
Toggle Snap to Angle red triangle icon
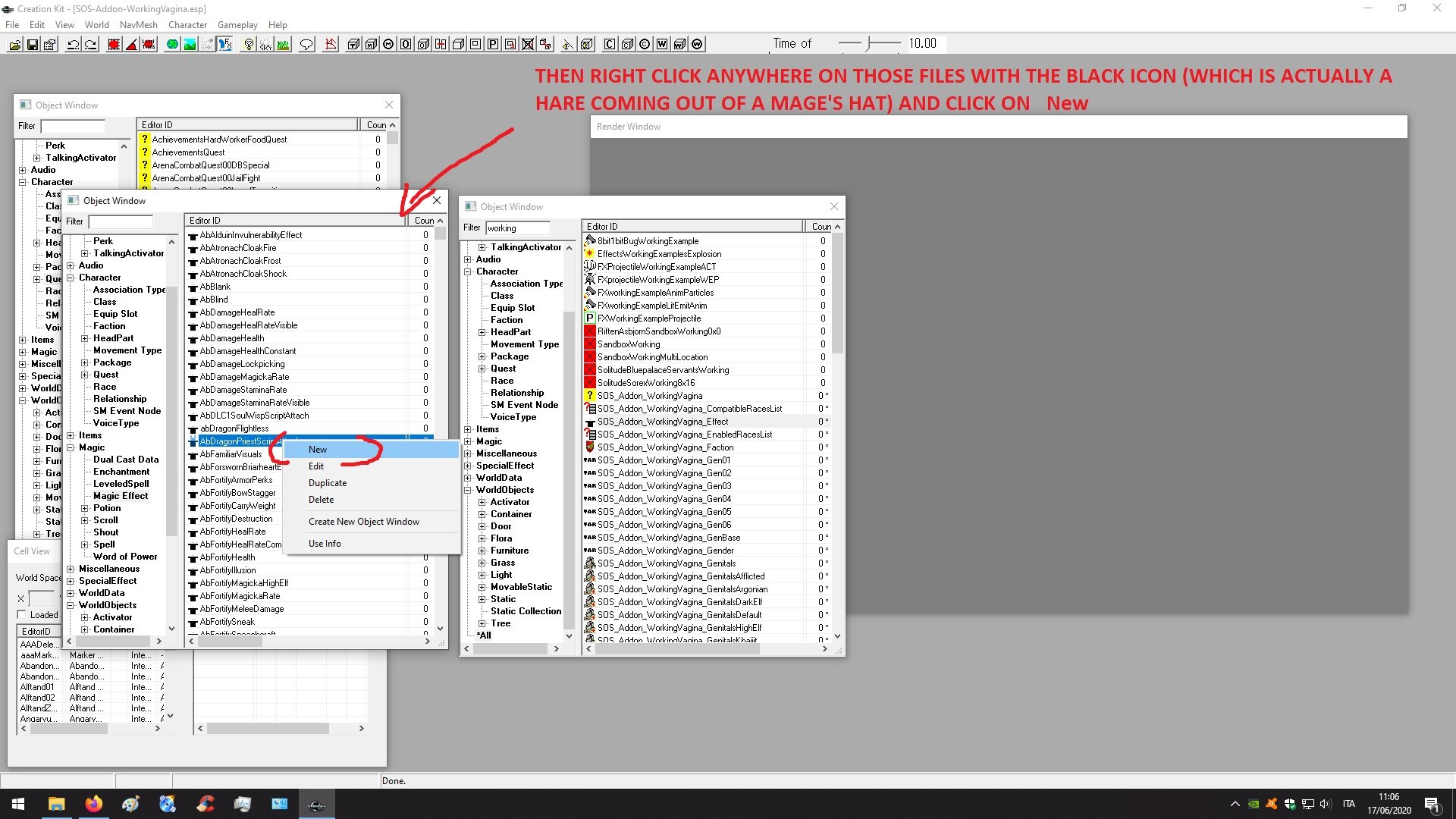131,44
